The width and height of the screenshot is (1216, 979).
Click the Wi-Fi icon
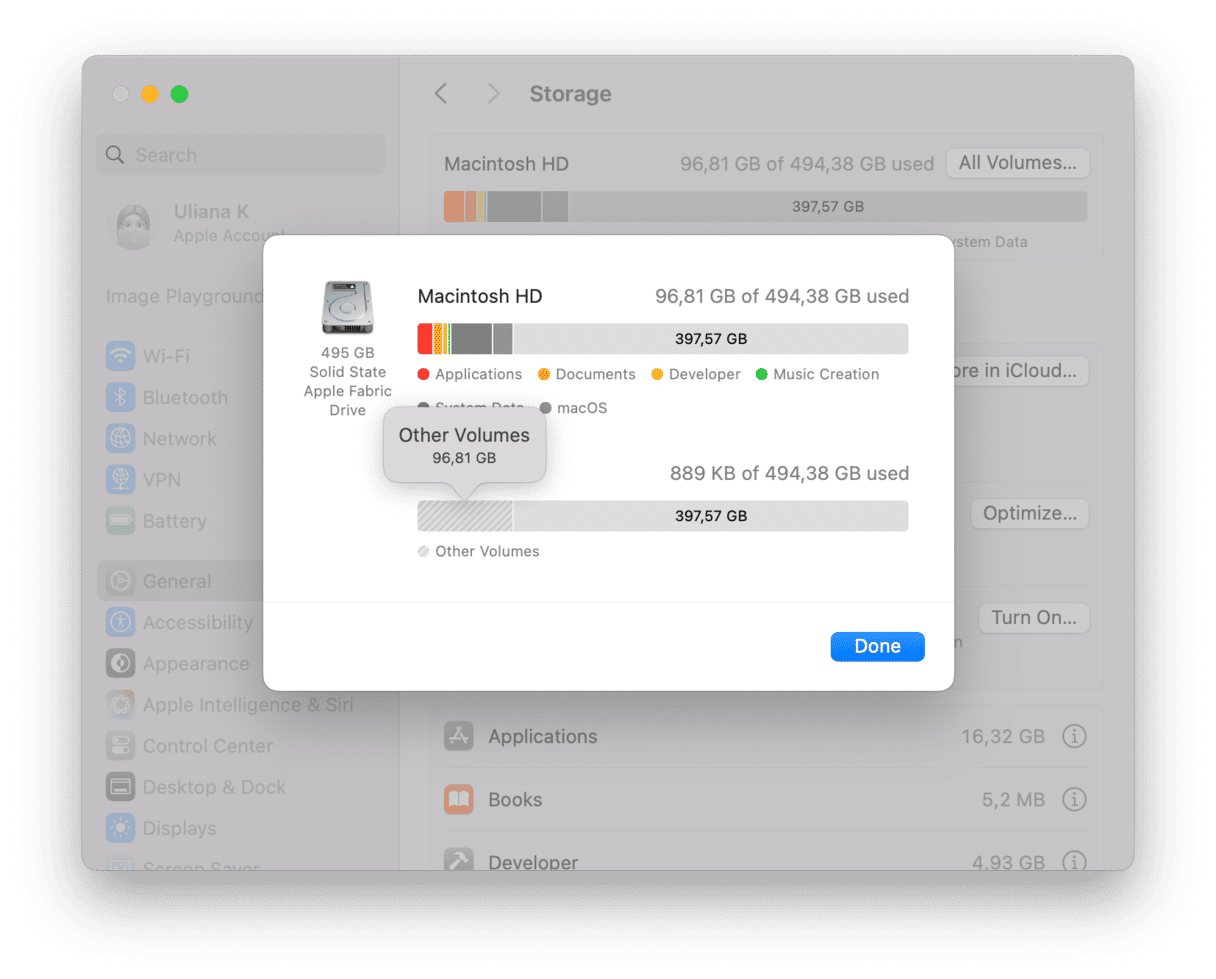(121, 356)
